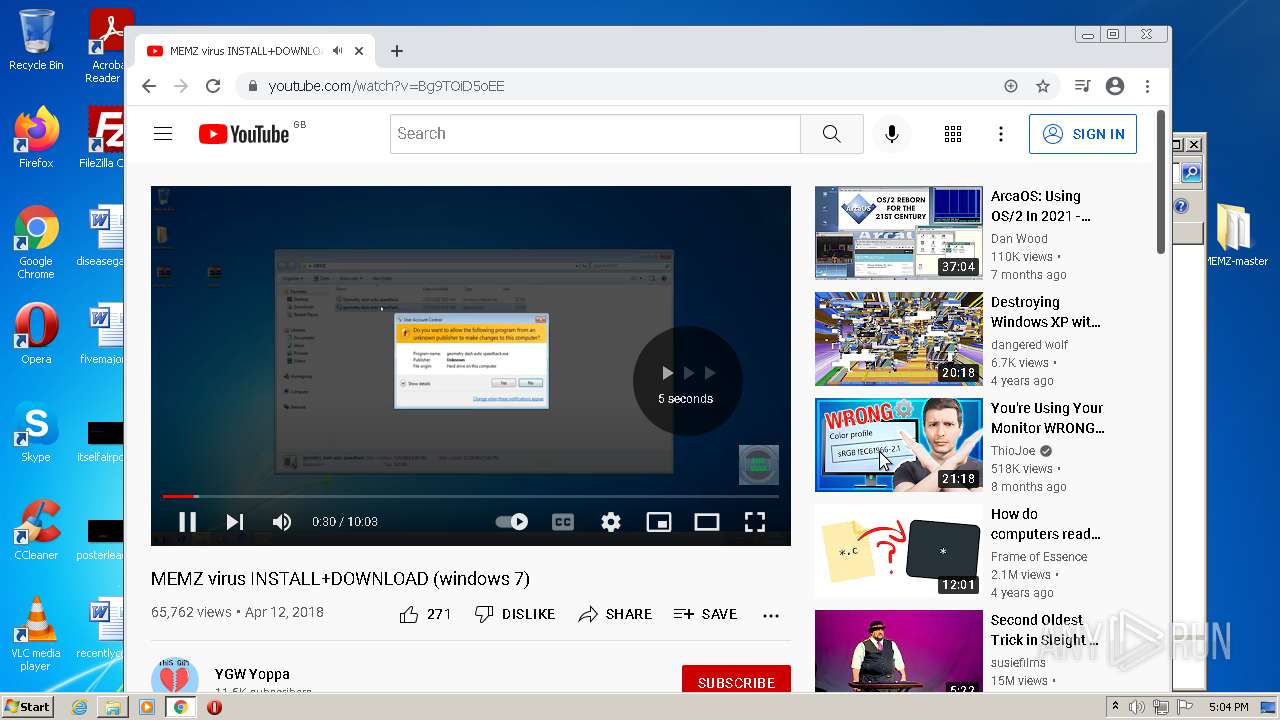Click the taskbar clock 5:04 PM

[x=1229, y=707]
